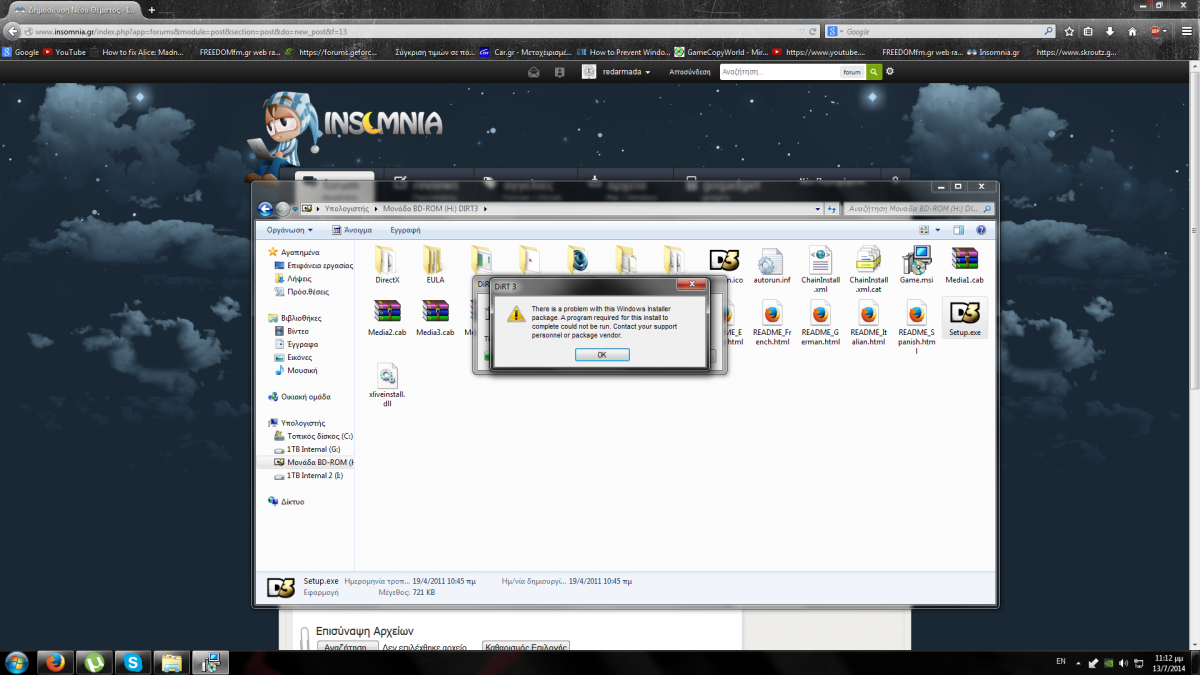Select README_Spanish.html file

(x=916, y=326)
